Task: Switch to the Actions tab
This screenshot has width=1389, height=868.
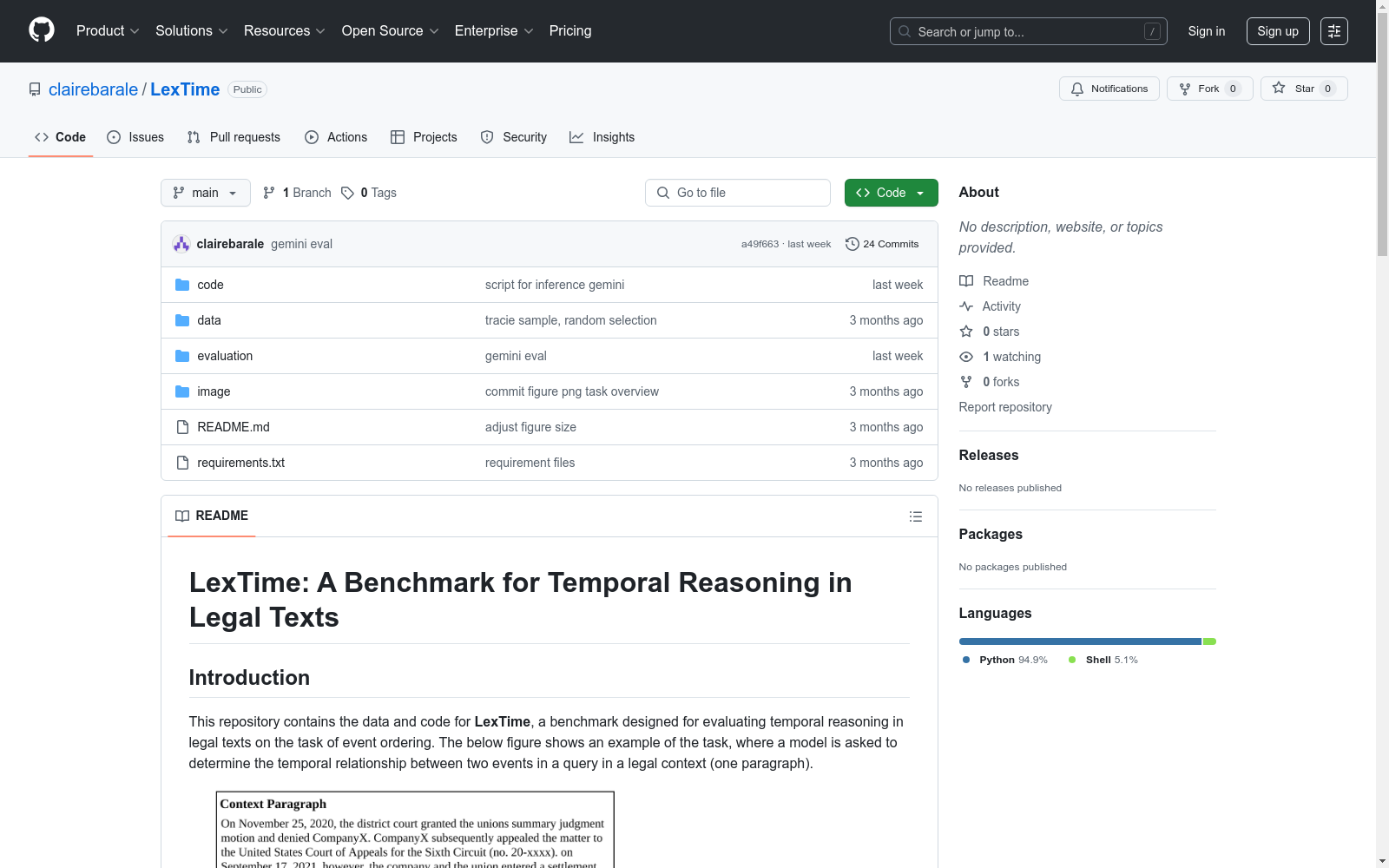Action: (x=336, y=137)
